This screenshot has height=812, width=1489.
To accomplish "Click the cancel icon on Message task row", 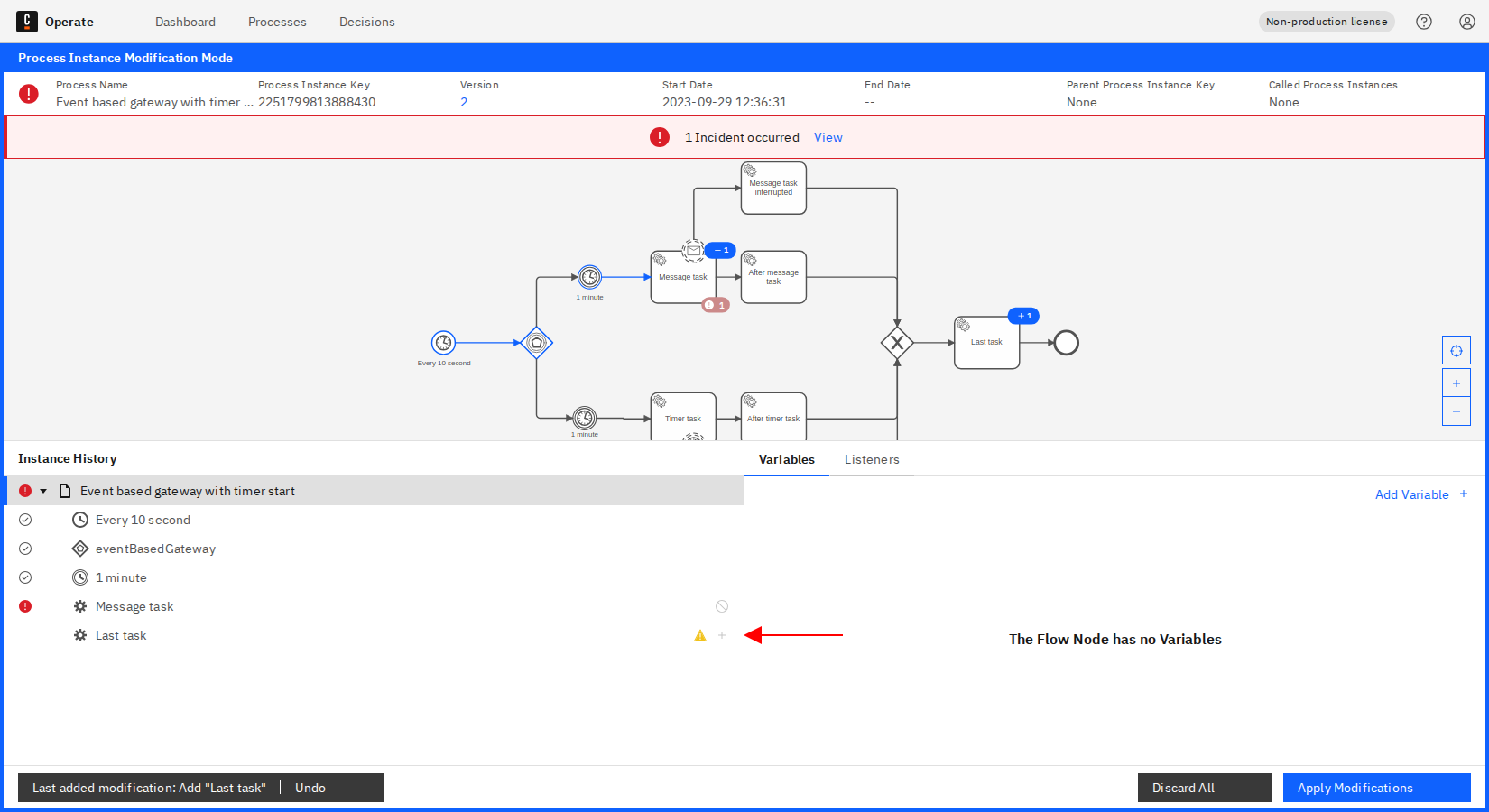I will (722, 606).
